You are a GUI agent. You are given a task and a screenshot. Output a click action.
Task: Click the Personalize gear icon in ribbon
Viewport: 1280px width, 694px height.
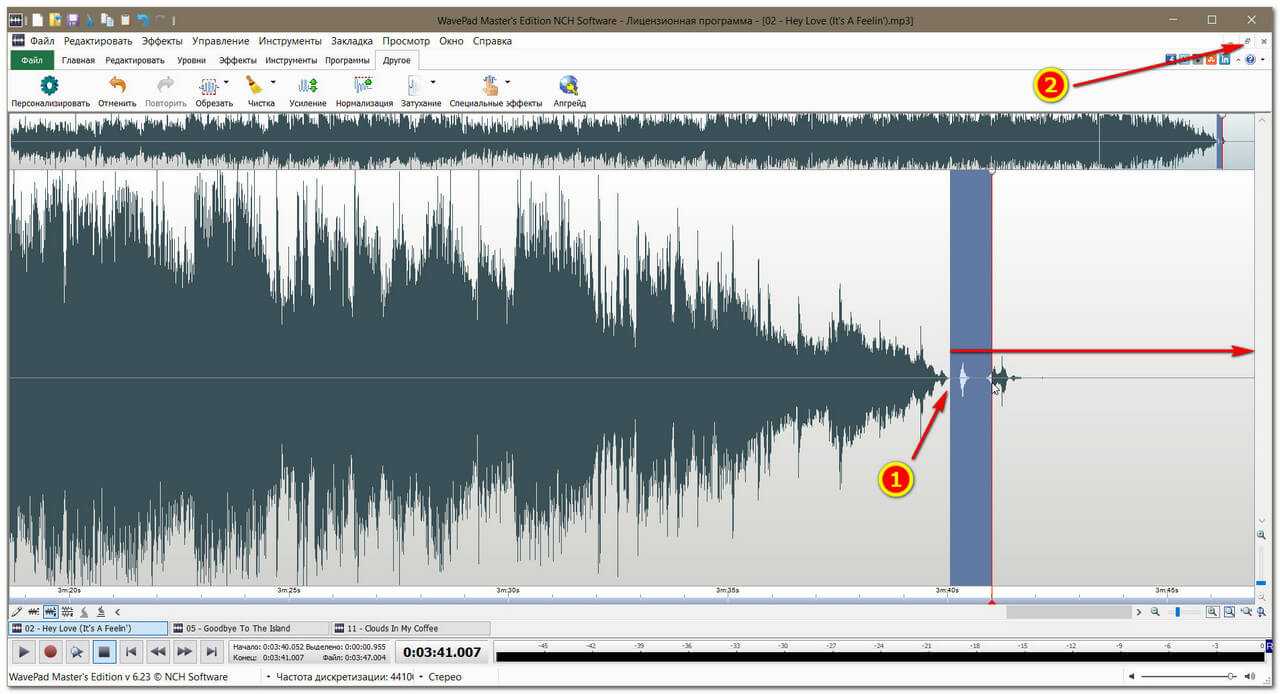point(49,85)
